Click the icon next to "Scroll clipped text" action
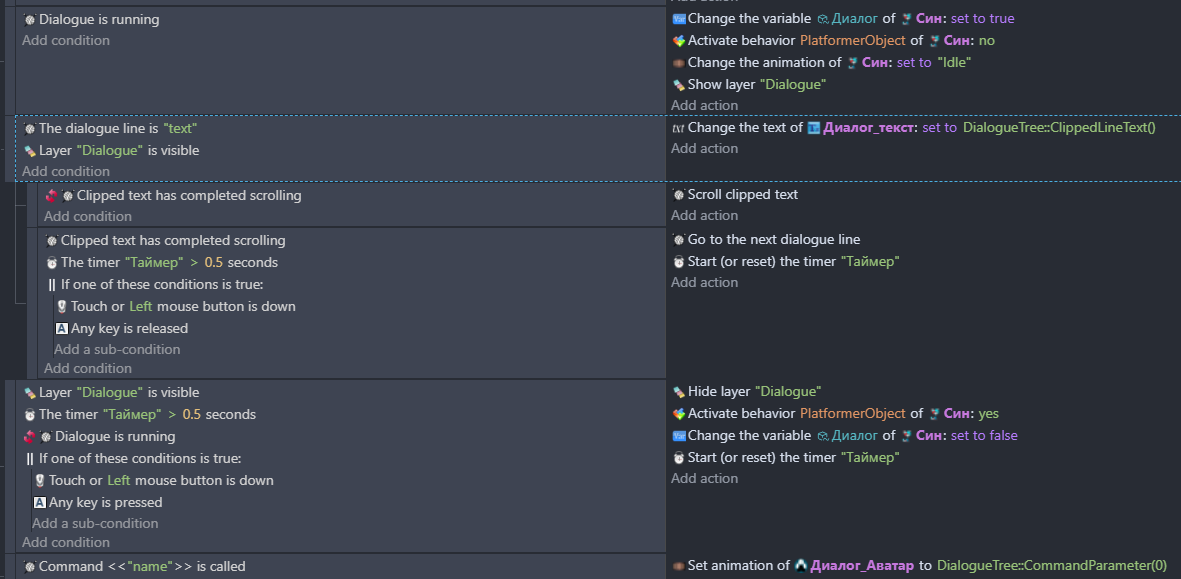This screenshot has height=579, width=1181. [x=679, y=194]
